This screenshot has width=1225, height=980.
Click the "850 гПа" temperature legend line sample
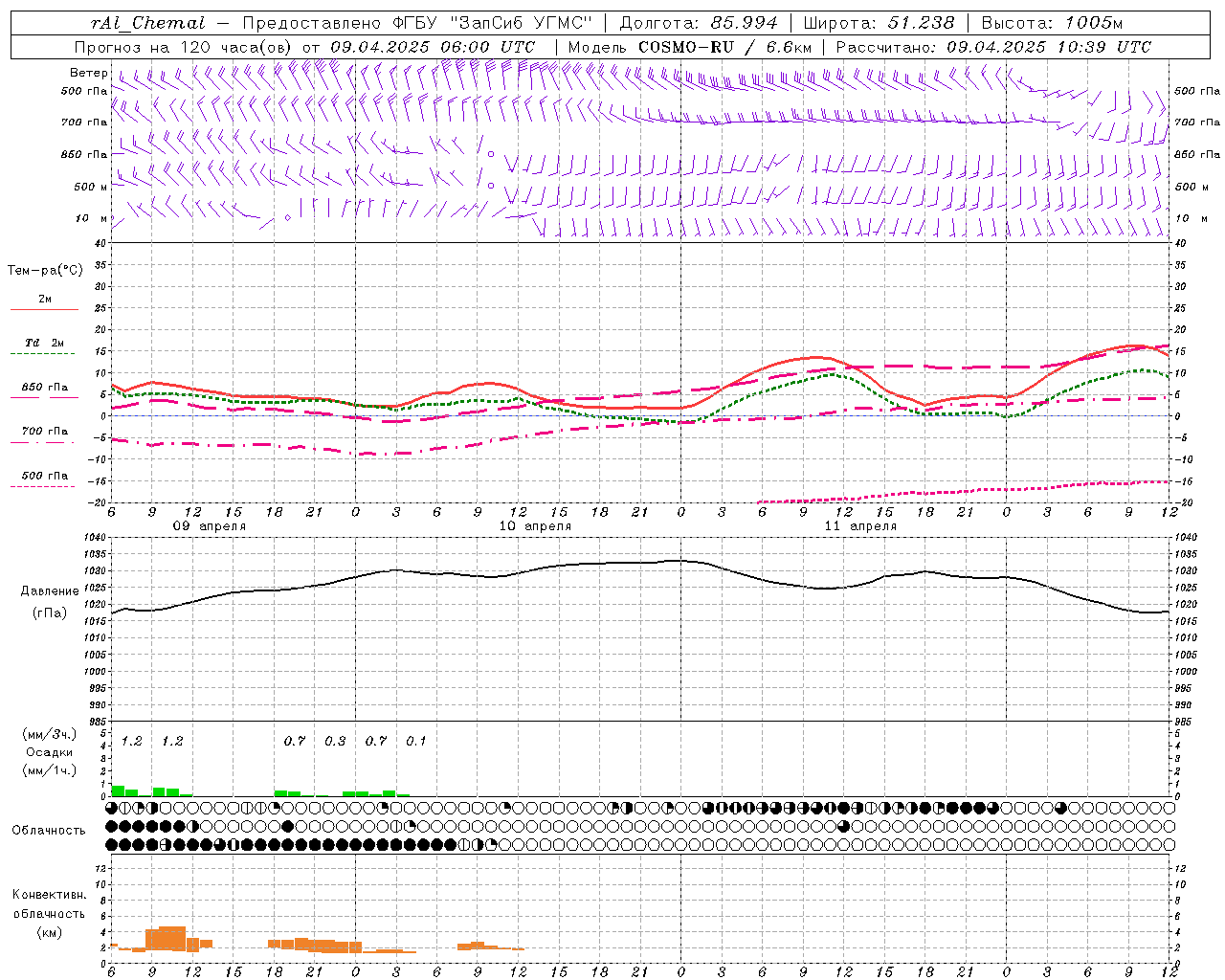click(44, 398)
